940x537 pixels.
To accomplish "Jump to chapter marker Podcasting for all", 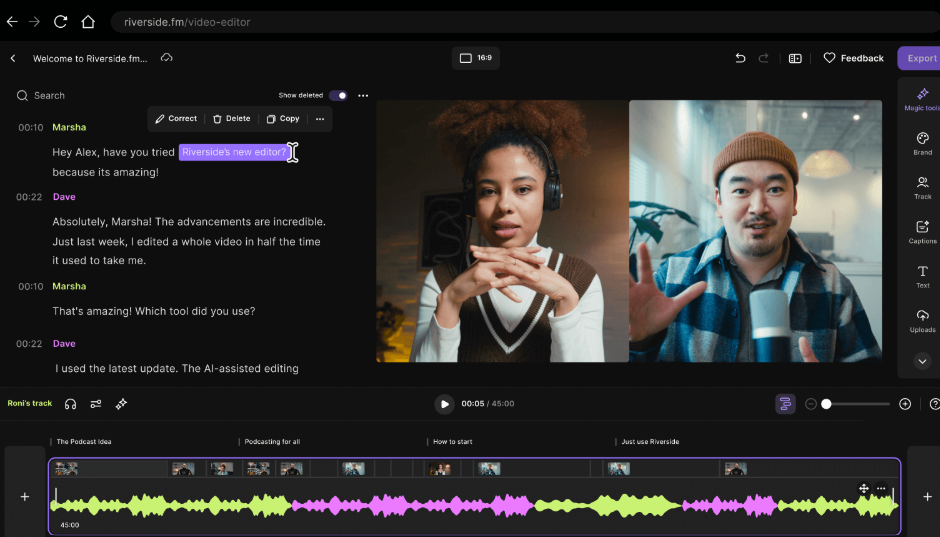I will coord(272,442).
